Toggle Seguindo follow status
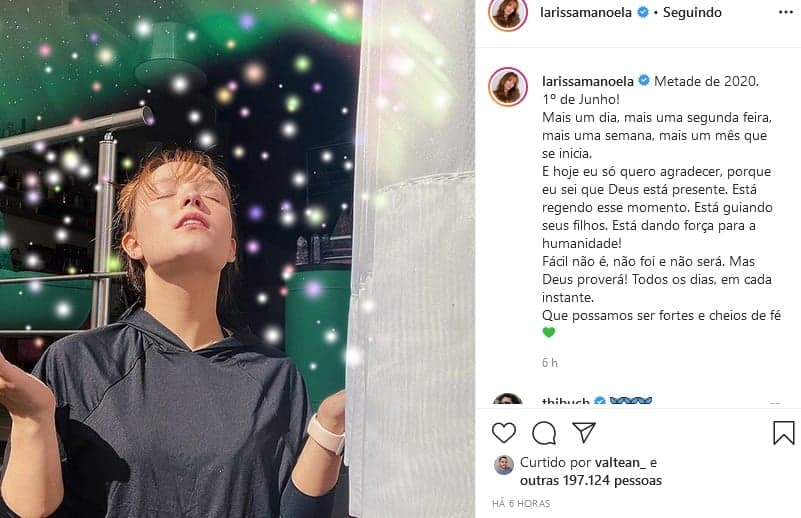The height and width of the screenshot is (518, 801). 692,12
